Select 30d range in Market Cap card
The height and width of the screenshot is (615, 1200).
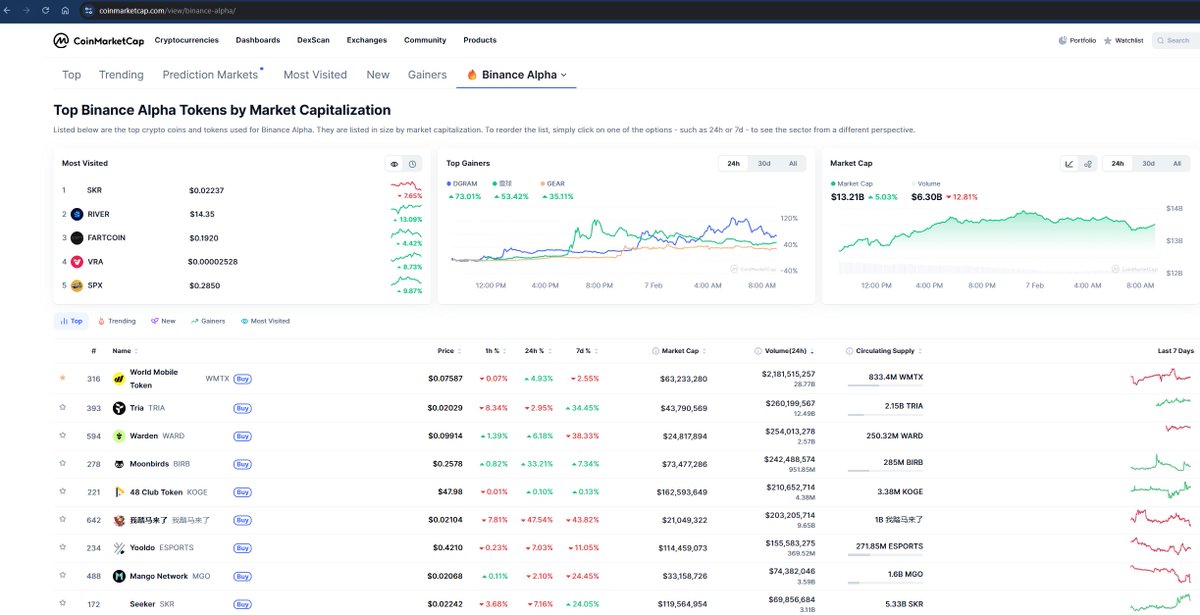(1148, 164)
